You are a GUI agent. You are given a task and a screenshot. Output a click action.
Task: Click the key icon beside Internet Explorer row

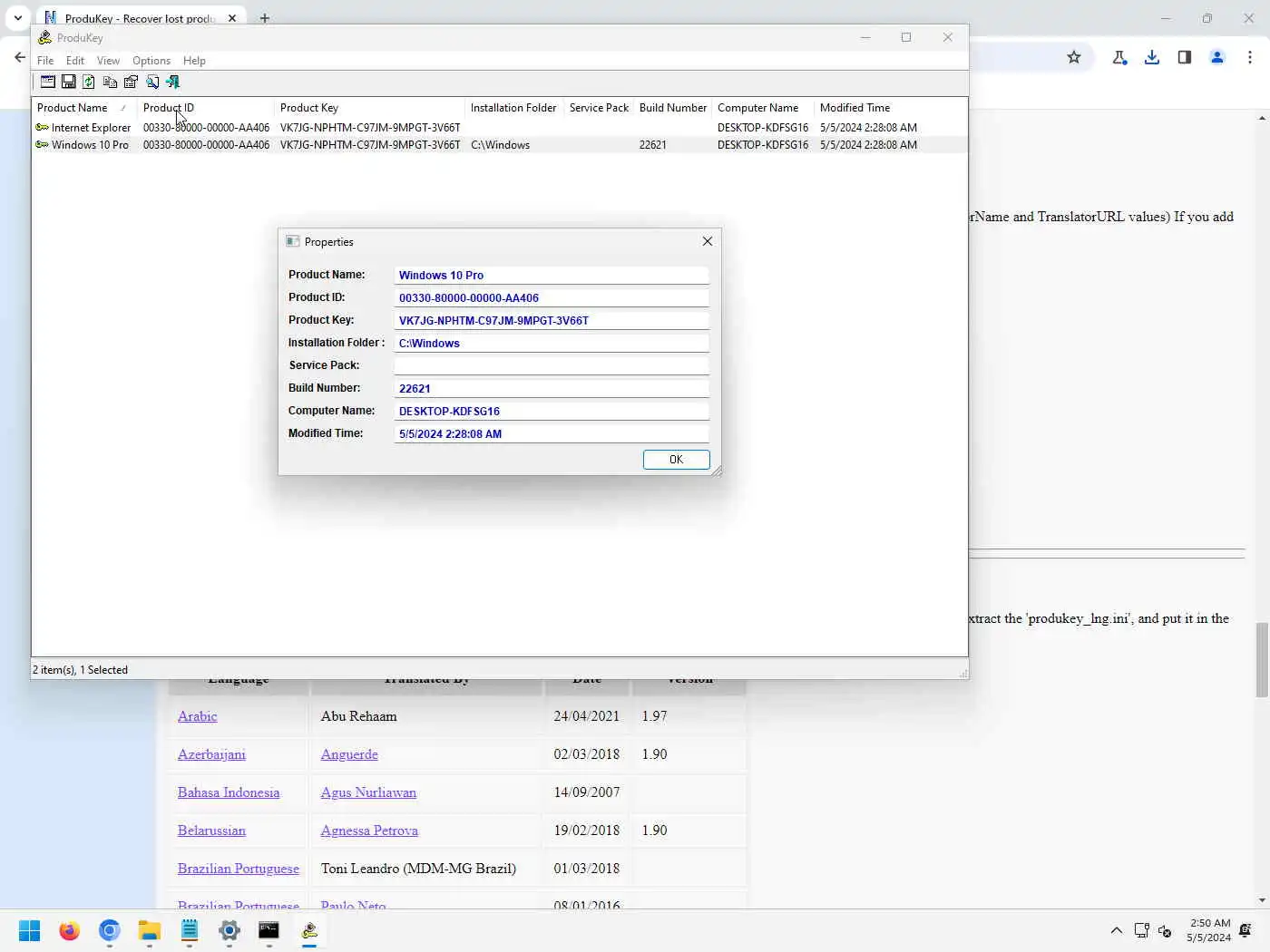(42, 127)
